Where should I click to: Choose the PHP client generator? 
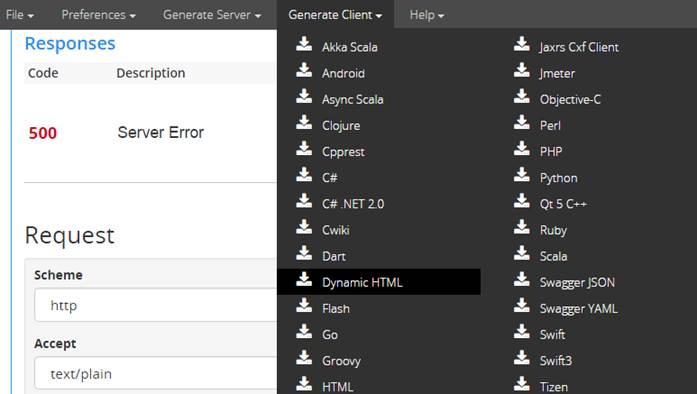point(551,152)
